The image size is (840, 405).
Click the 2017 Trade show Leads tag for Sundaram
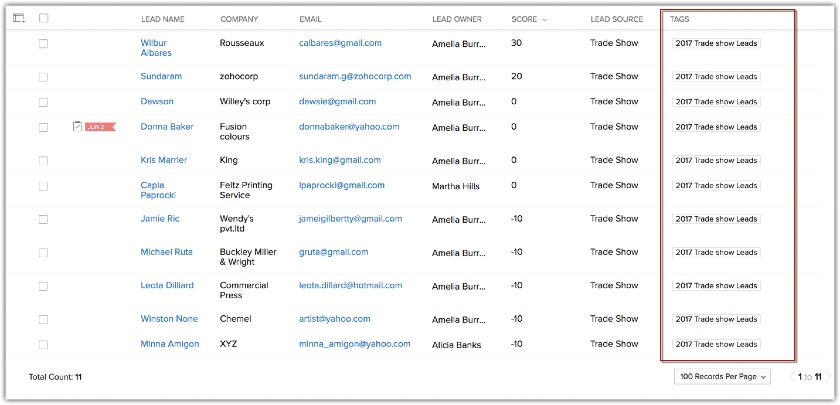pos(716,77)
